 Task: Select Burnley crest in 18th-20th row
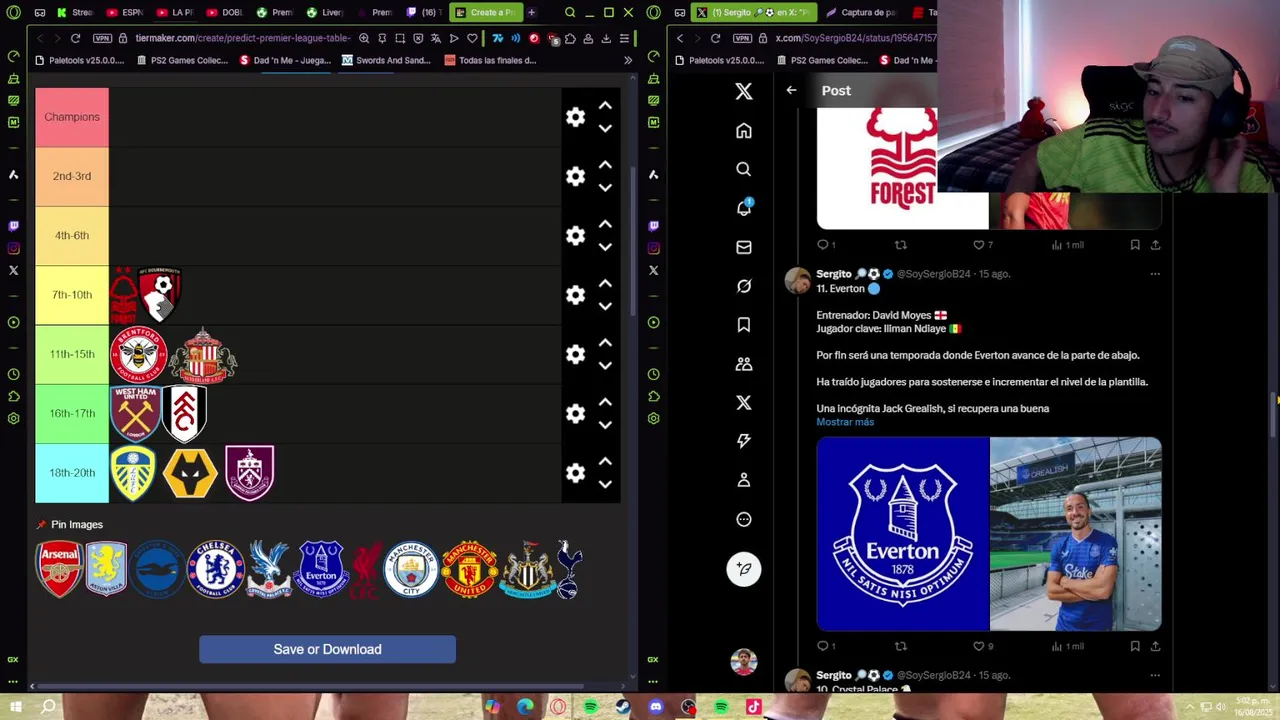coord(249,473)
